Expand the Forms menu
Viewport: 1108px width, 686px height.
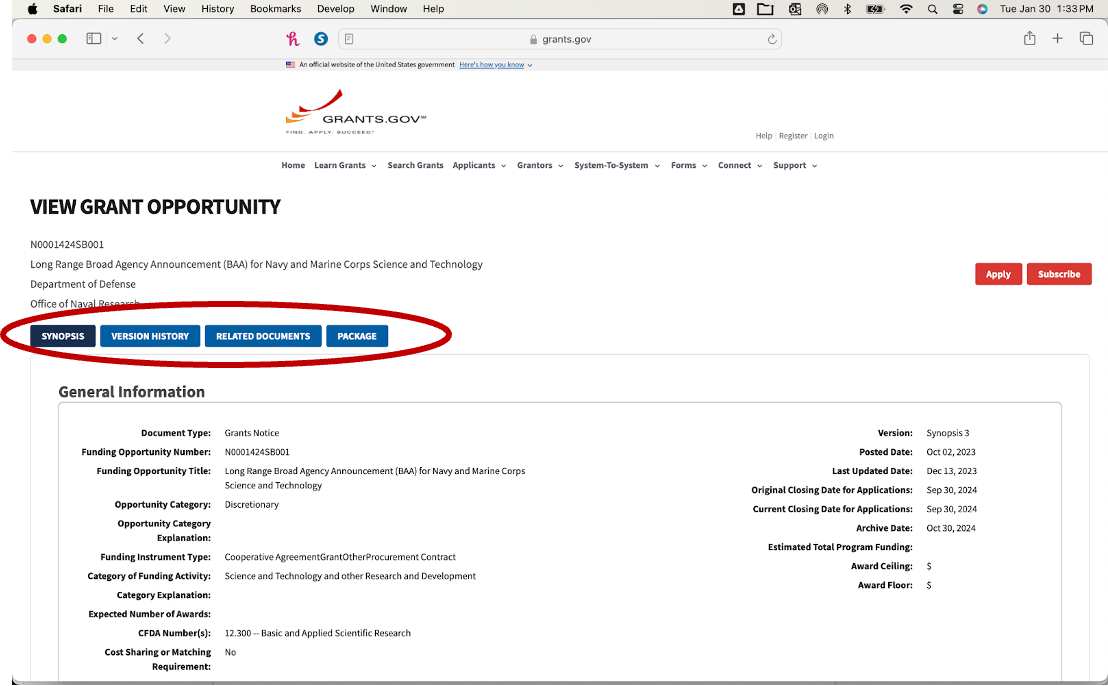(689, 165)
